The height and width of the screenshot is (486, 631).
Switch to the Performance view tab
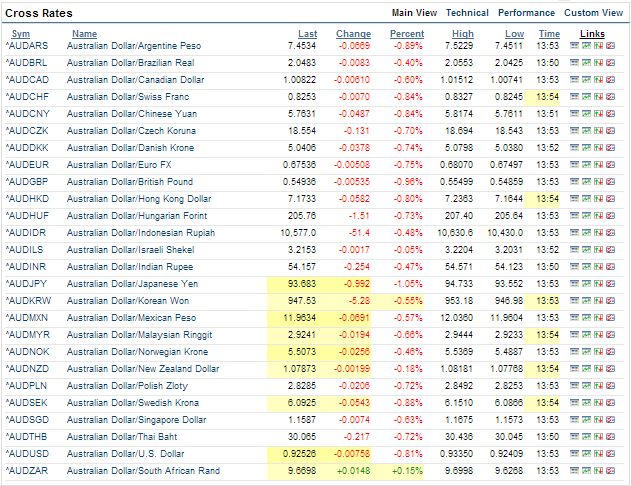coord(526,13)
